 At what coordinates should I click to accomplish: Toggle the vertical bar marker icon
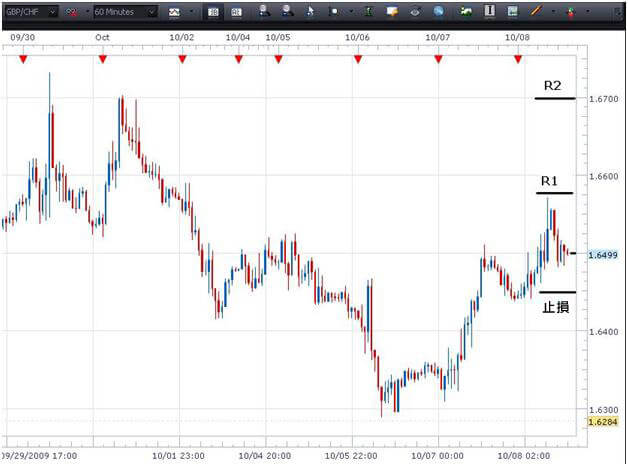click(490, 12)
